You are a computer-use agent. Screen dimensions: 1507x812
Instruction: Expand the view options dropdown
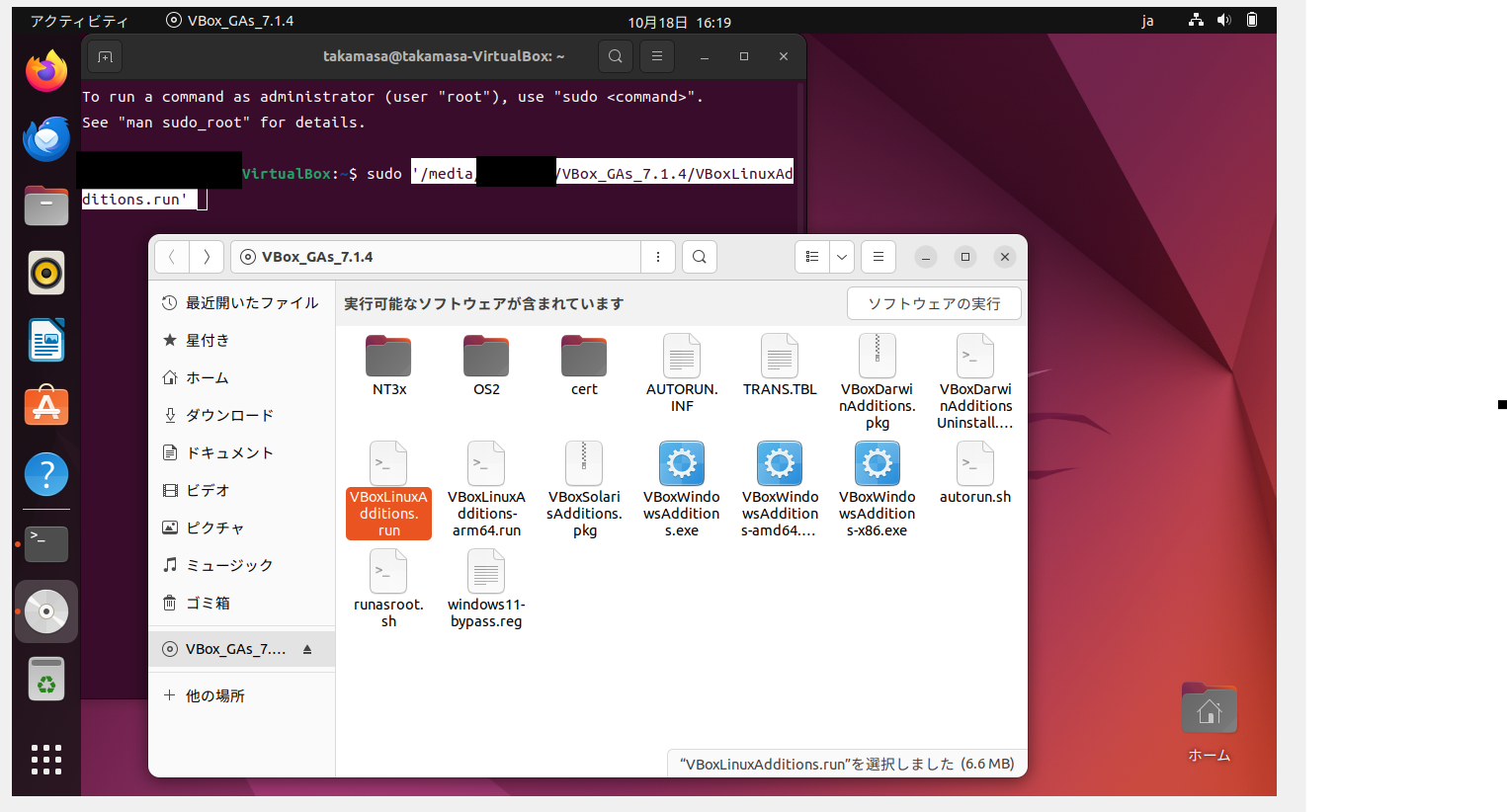[842, 257]
